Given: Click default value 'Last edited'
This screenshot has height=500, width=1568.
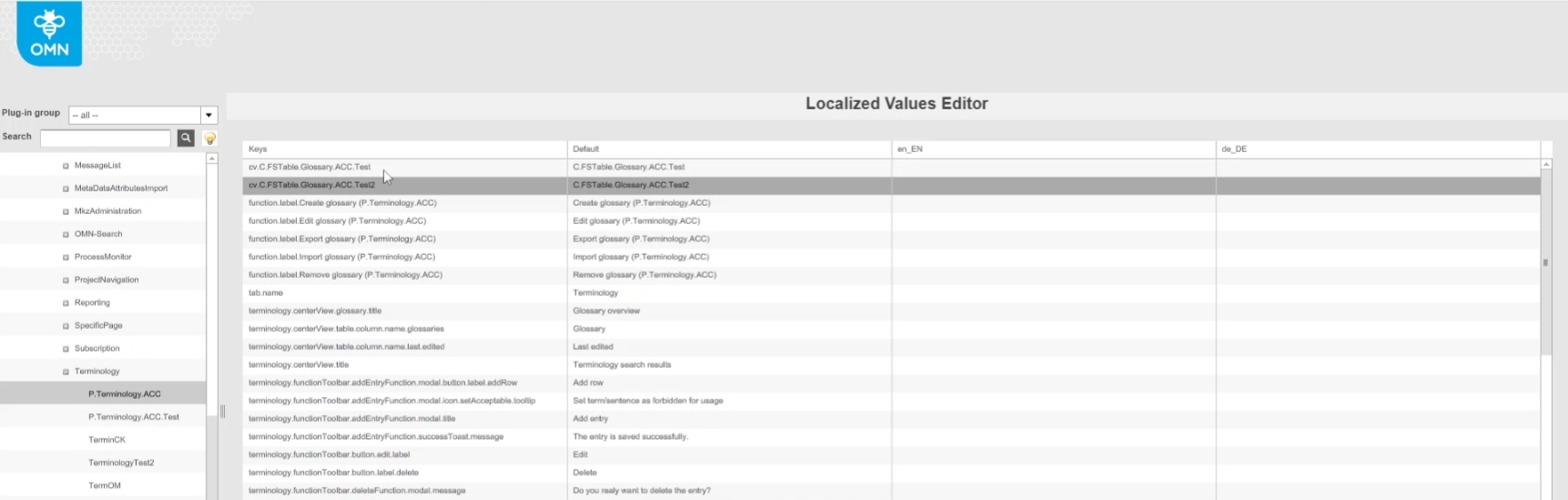Looking at the screenshot, I should coord(593,346).
